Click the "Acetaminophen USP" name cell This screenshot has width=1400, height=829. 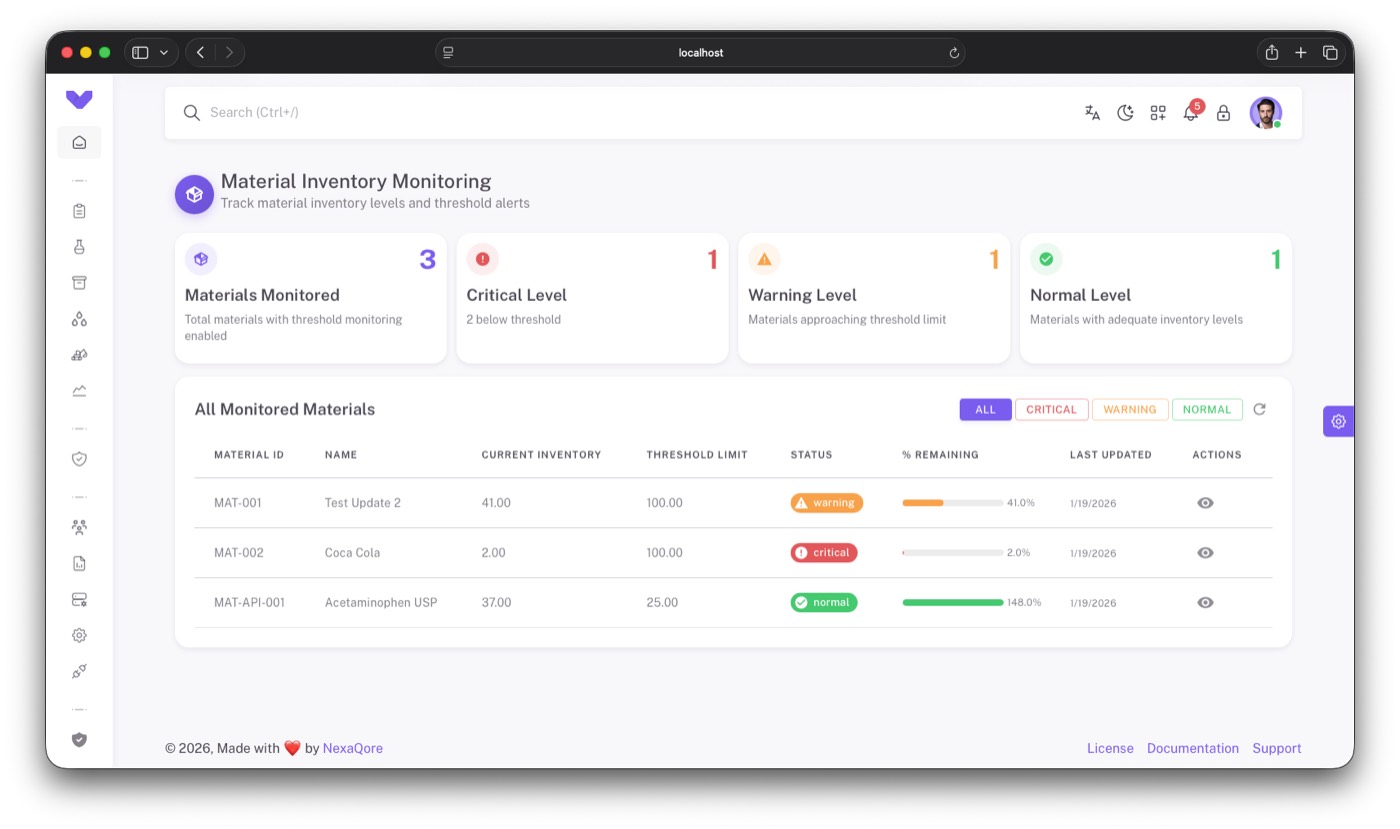381,603
